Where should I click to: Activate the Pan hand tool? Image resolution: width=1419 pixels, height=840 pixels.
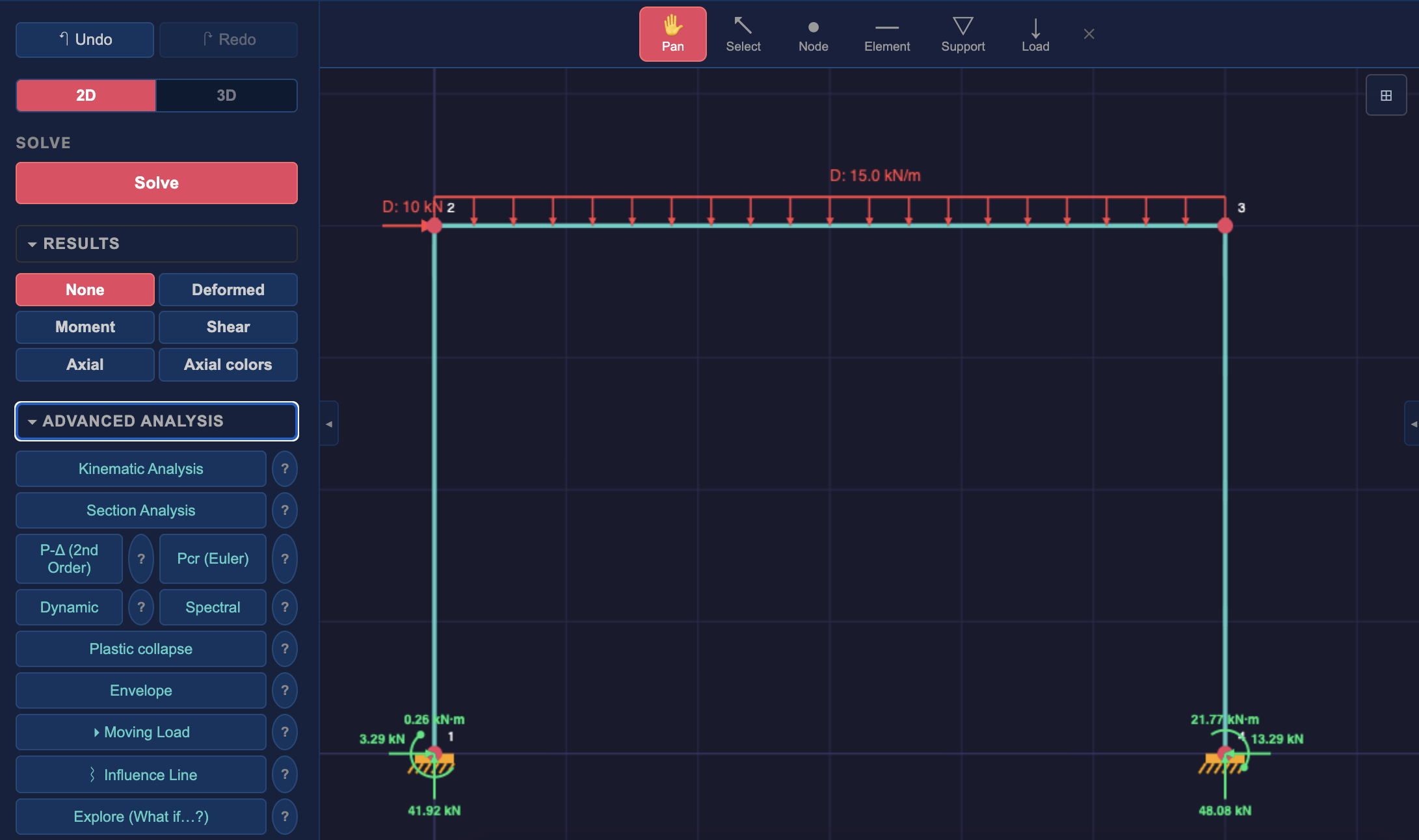[672, 34]
